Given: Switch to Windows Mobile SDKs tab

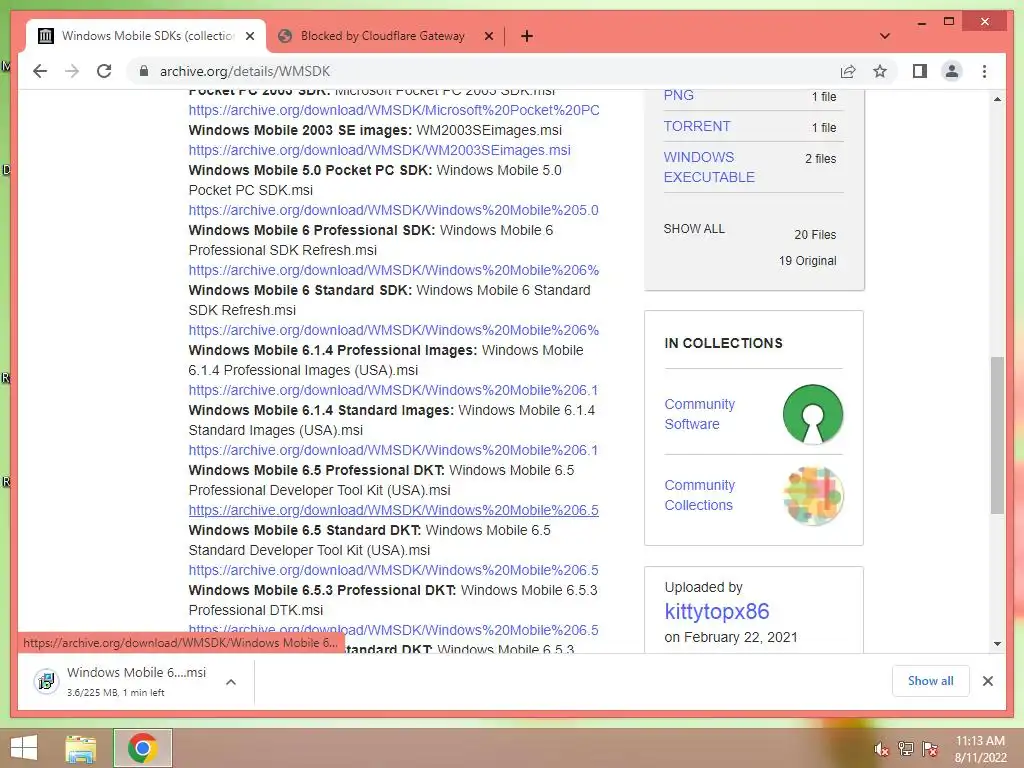Looking at the screenshot, I should tap(146, 36).
